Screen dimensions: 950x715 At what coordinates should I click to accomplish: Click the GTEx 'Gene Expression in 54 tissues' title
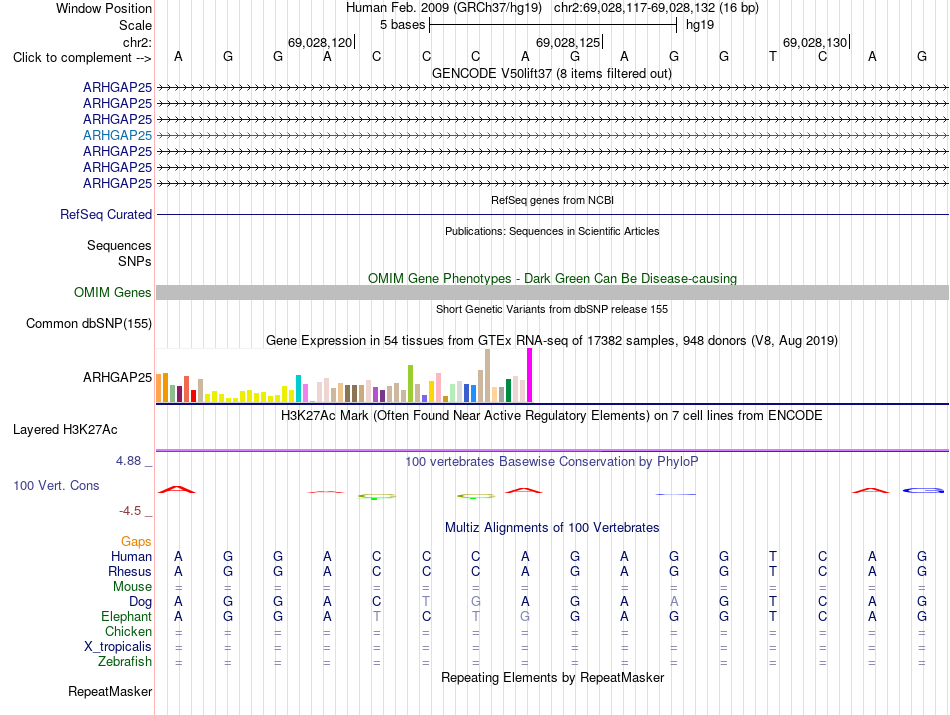[x=552, y=341]
